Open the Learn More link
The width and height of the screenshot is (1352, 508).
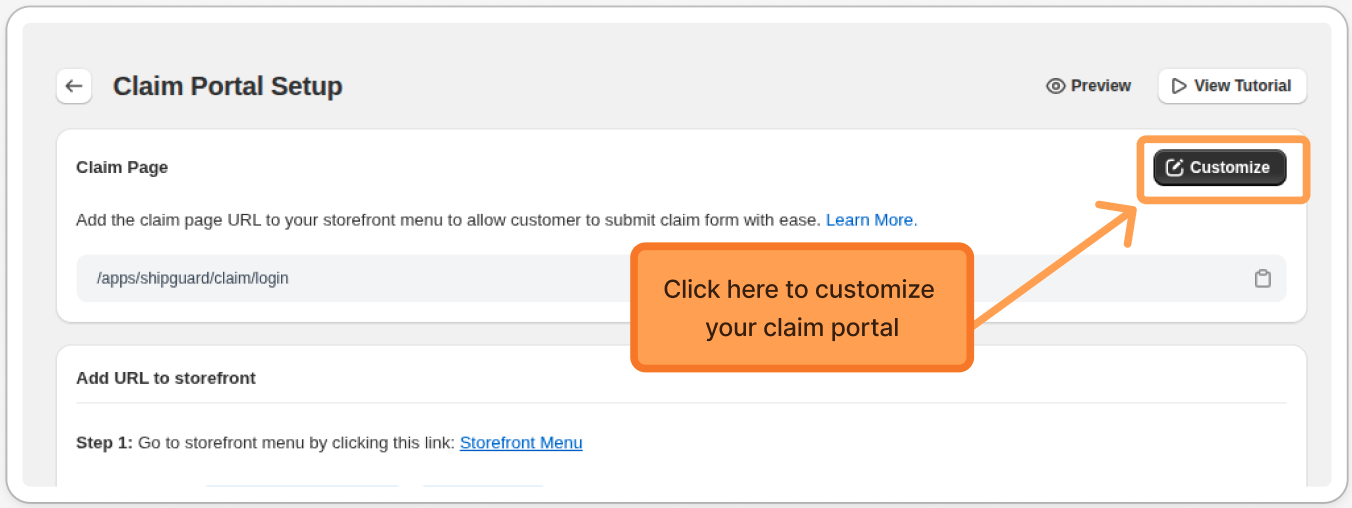pos(871,220)
